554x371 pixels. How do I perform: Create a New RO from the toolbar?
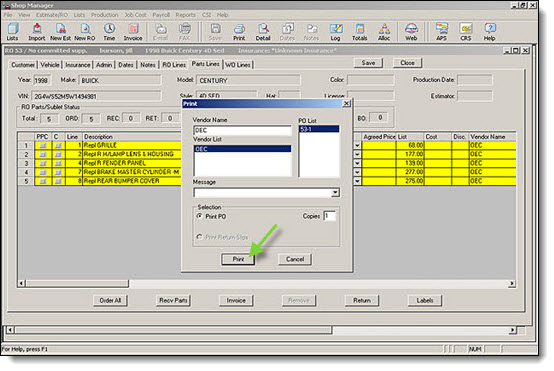pyautogui.click(x=85, y=32)
